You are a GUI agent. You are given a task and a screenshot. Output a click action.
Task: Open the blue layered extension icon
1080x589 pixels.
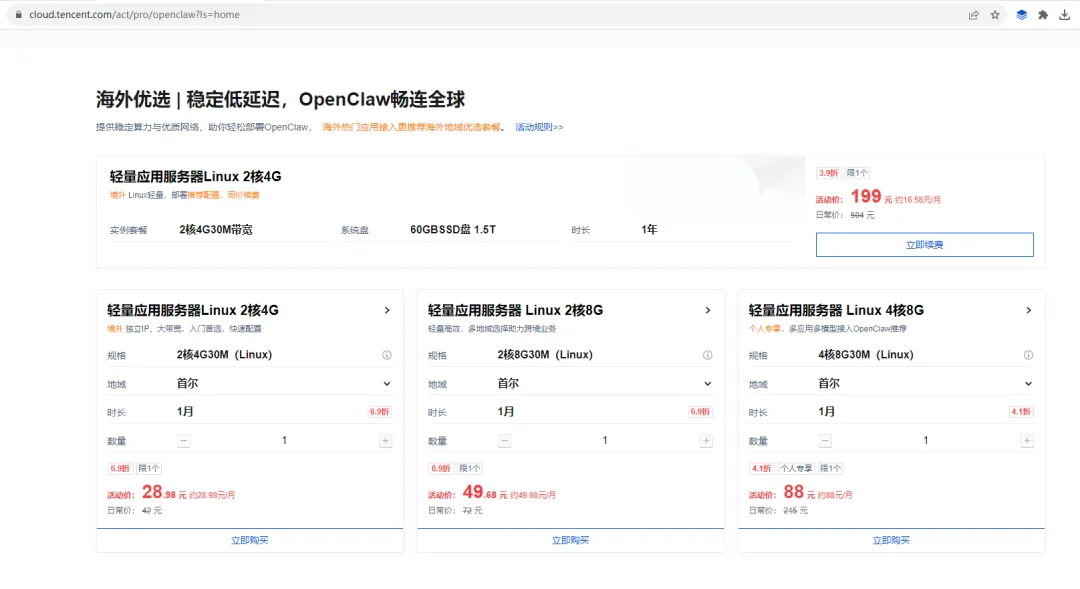(1021, 14)
